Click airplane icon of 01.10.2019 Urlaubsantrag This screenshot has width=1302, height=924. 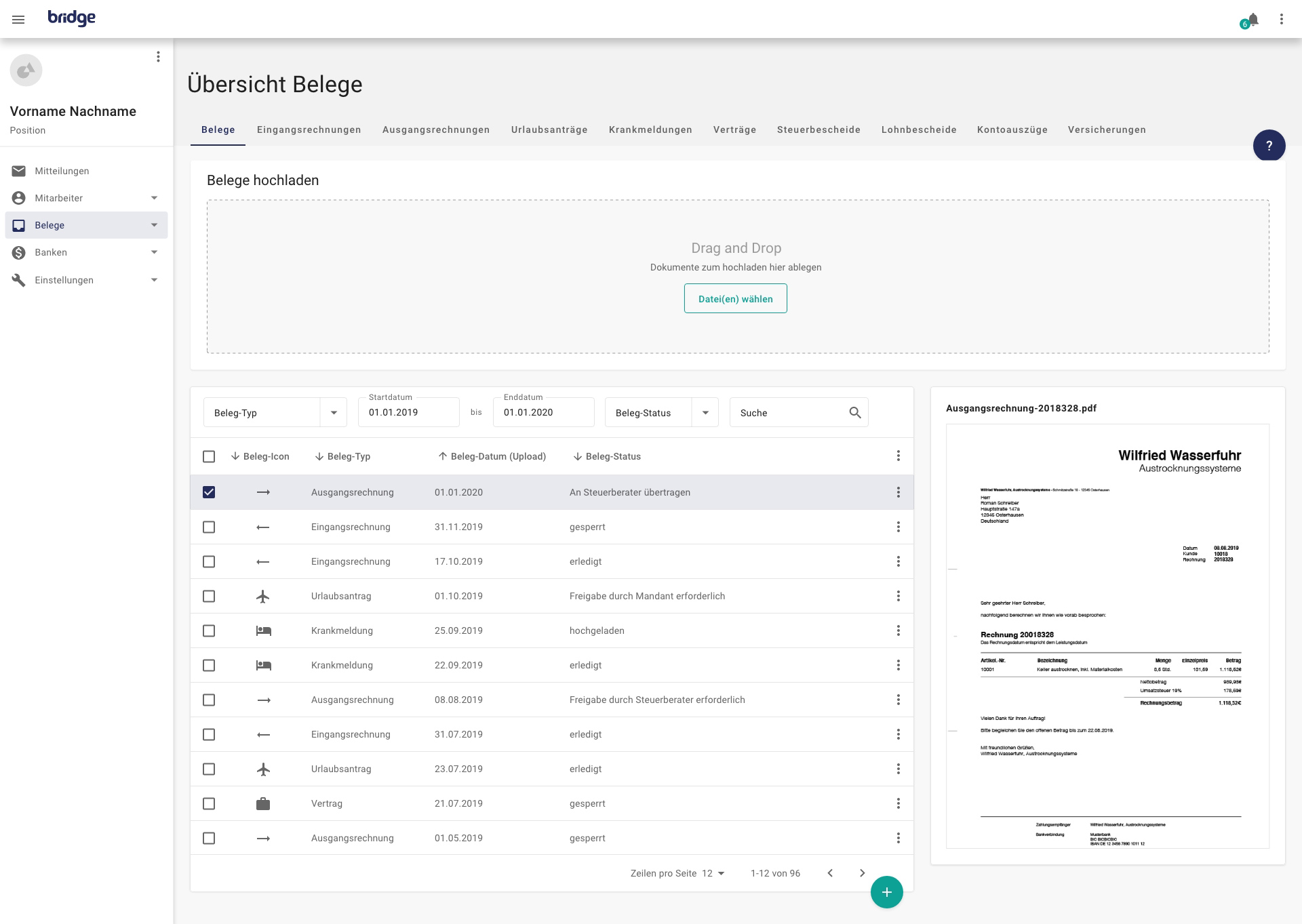263,596
